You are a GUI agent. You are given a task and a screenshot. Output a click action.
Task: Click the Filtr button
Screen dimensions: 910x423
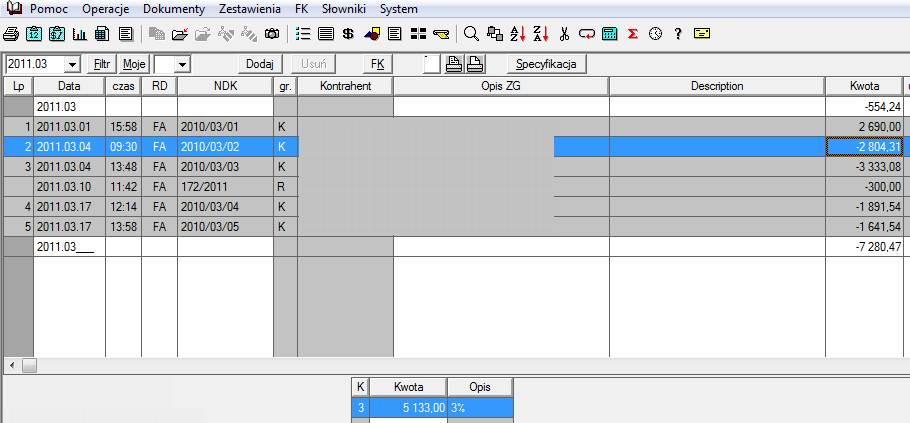pyautogui.click(x=101, y=64)
